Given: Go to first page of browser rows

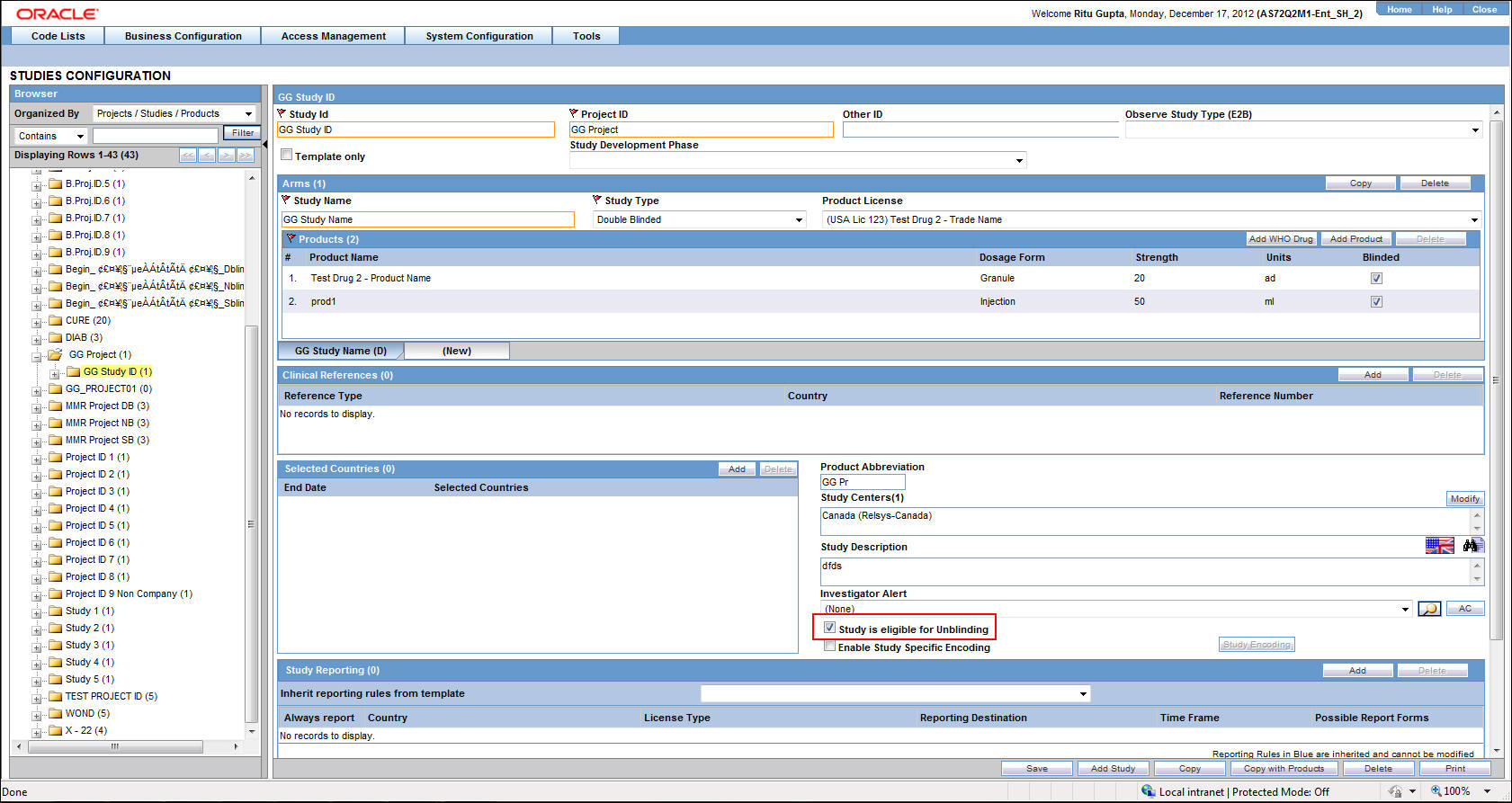Looking at the screenshot, I should click(x=188, y=156).
